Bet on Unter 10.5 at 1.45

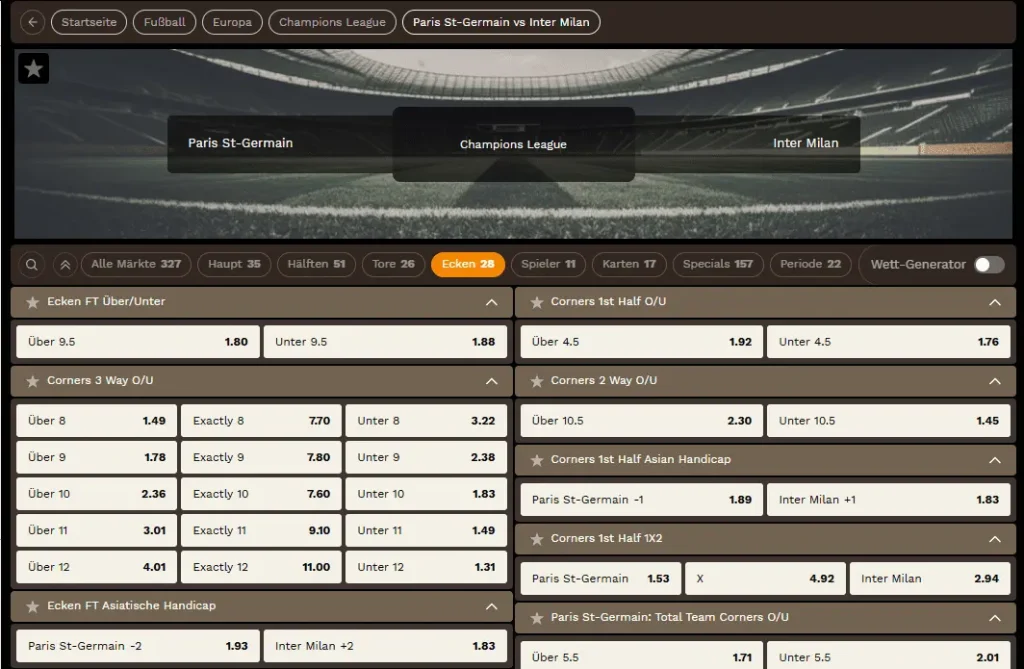pyautogui.click(x=889, y=421)
